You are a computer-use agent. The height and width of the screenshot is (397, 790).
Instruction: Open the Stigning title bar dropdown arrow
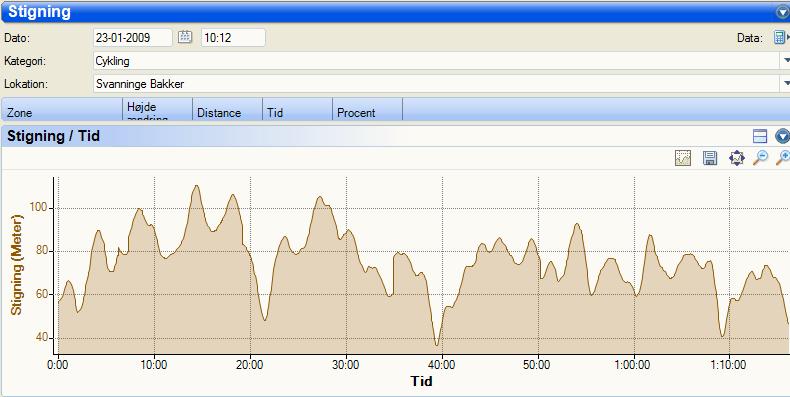point(782,13)
